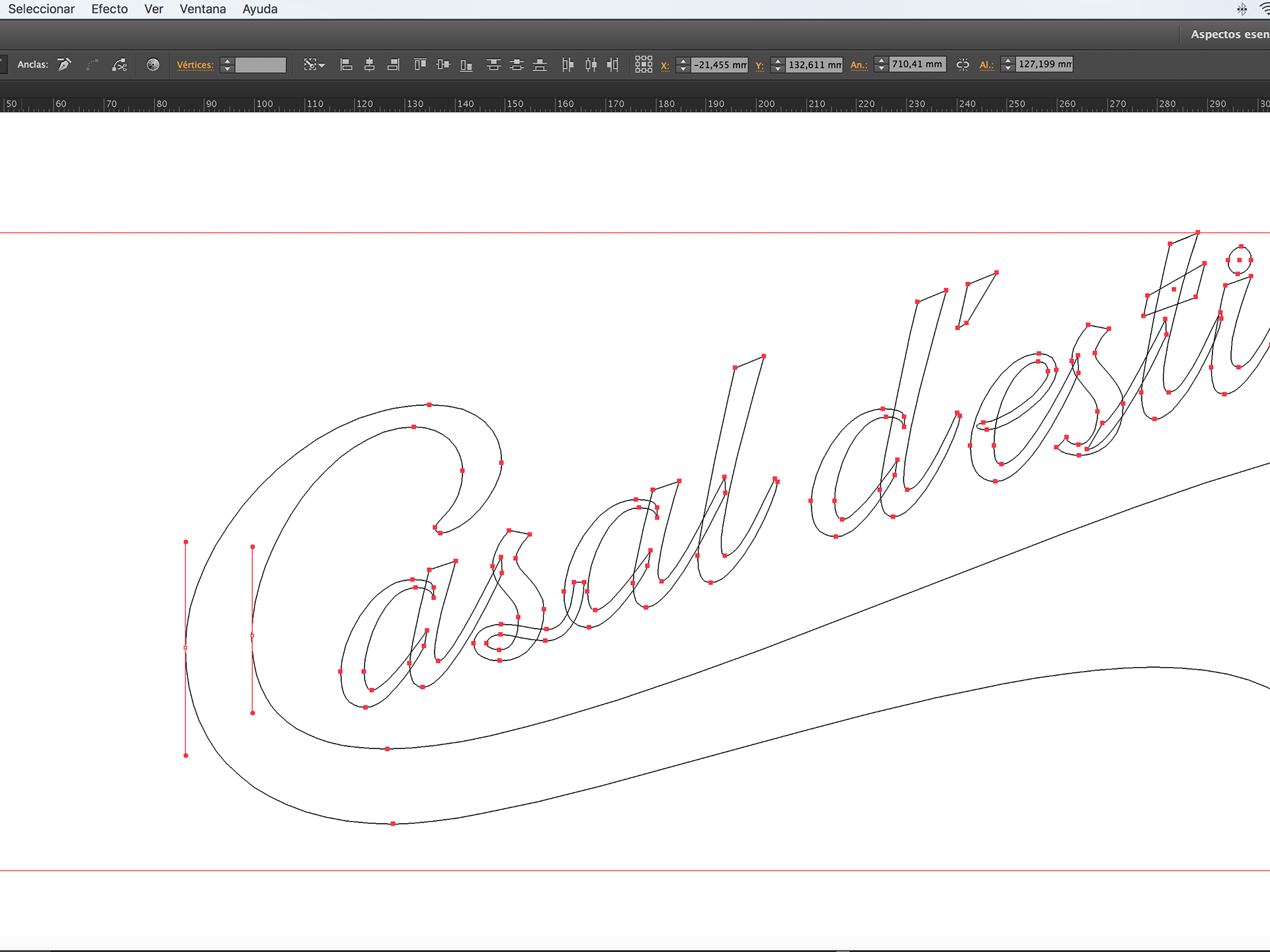
Task: Click convert anchor to corner icon
Action: pyautogui.click(x=64, y=64)
